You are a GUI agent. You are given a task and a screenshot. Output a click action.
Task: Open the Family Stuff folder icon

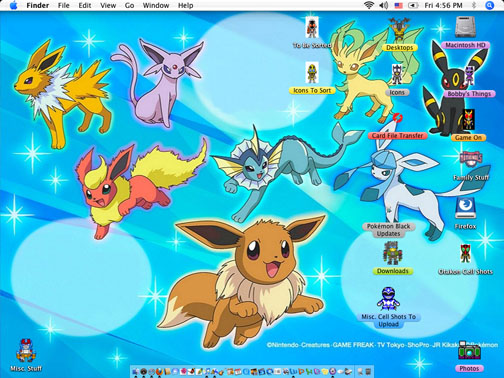[x=471, y=160]
